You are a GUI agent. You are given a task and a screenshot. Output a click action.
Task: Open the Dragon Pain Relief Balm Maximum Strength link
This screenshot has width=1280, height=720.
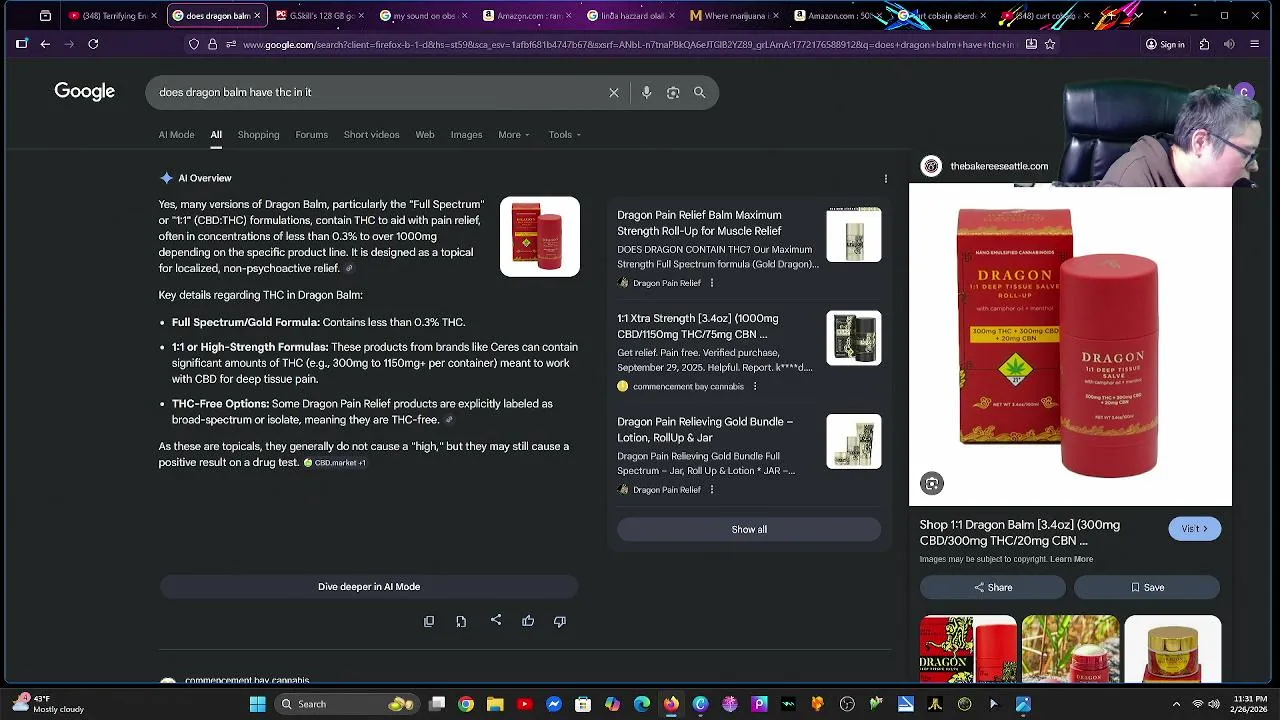point(699,223)
